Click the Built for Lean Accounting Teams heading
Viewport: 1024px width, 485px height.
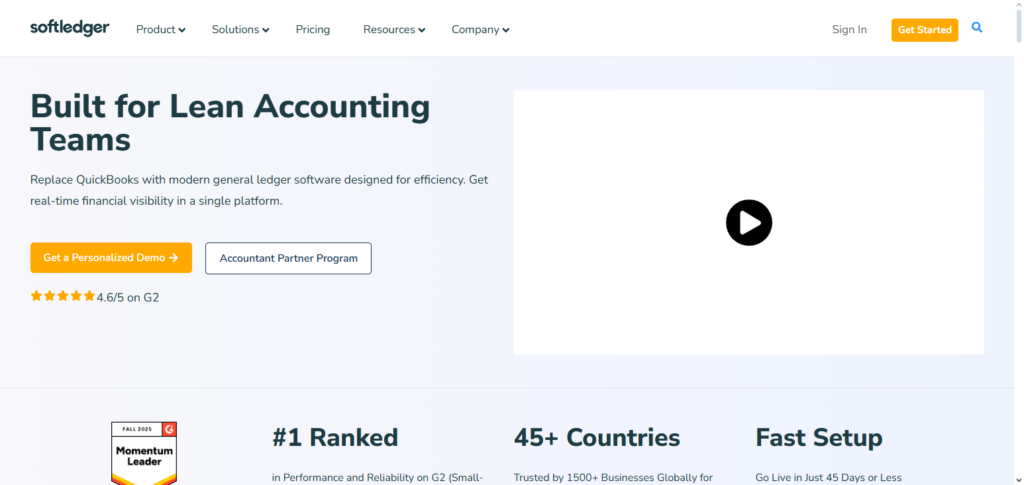(x=231, y=123)
